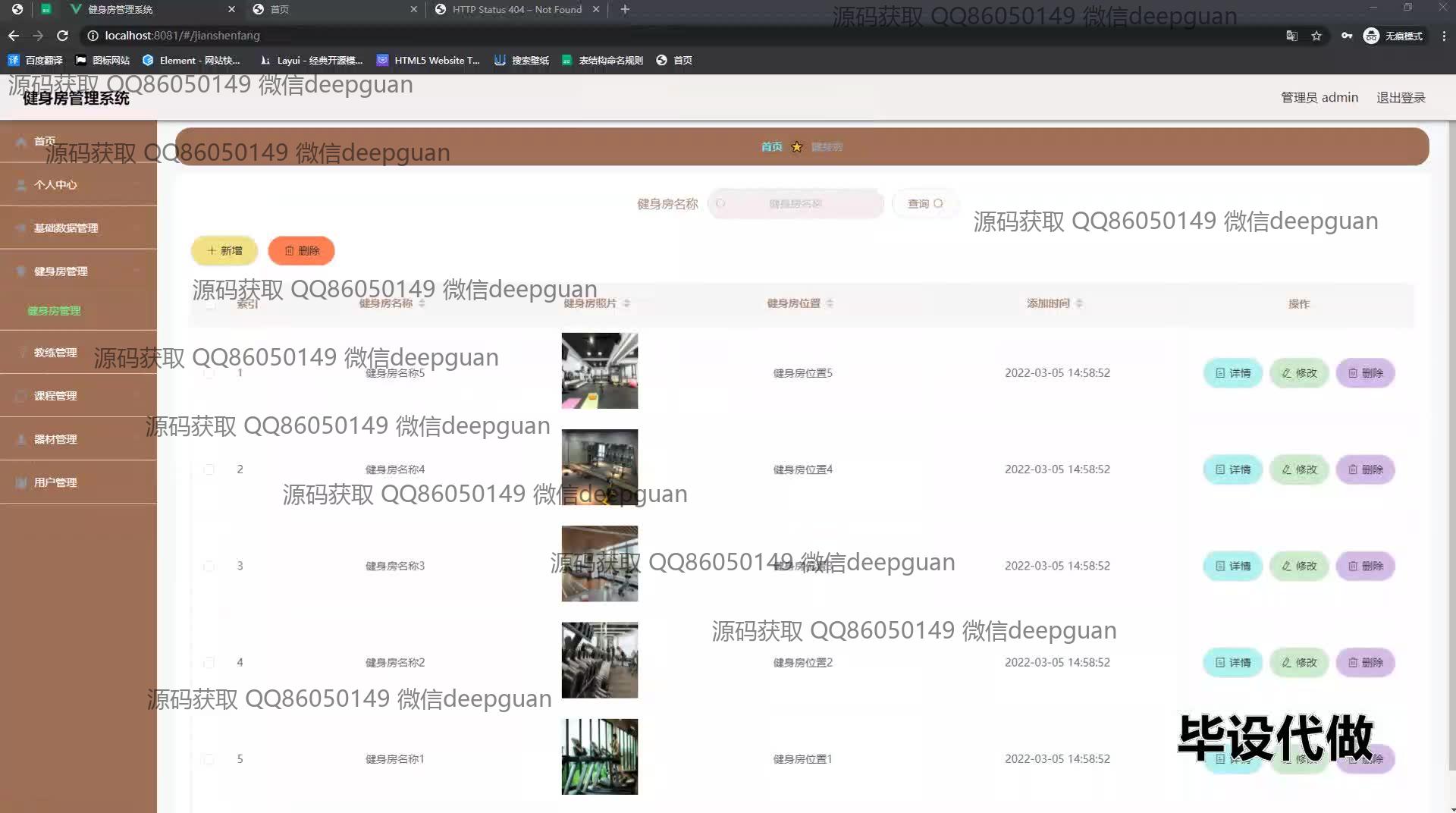Sort by 健身房名称 using the column arrows
This screenshot has height=813, width=1456.
[422, 303]
